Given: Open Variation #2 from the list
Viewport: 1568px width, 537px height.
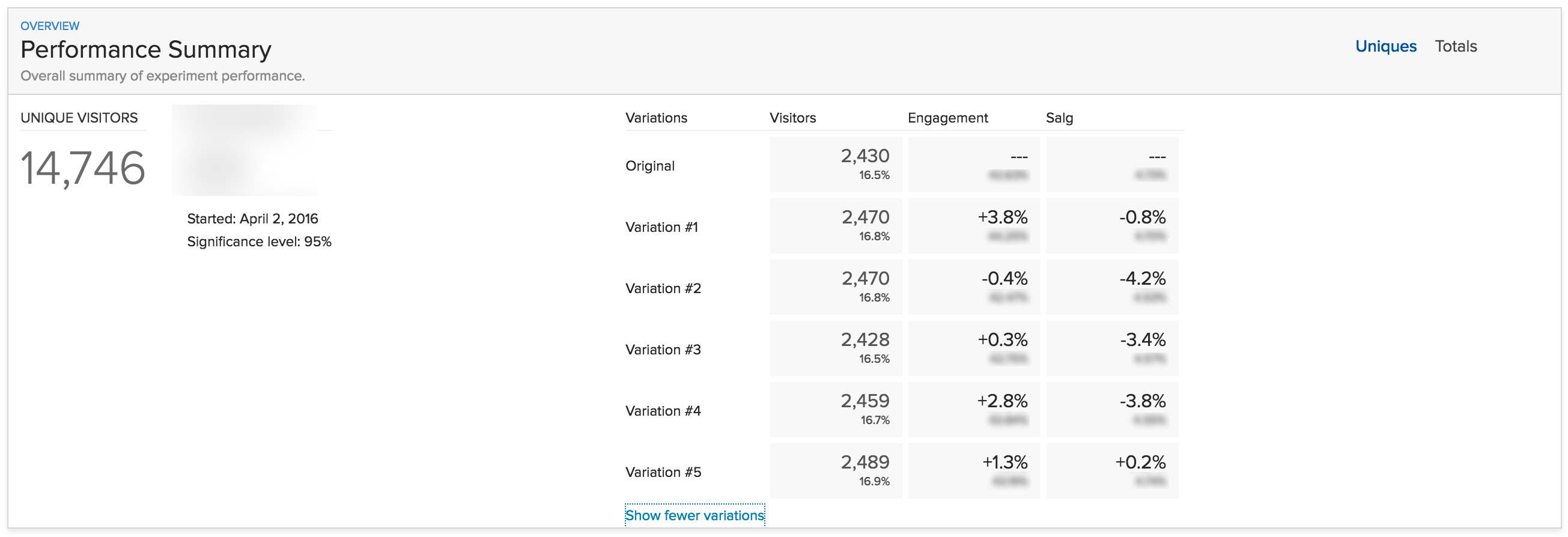Looking at the screenshot, I should (x=663, y=288).
